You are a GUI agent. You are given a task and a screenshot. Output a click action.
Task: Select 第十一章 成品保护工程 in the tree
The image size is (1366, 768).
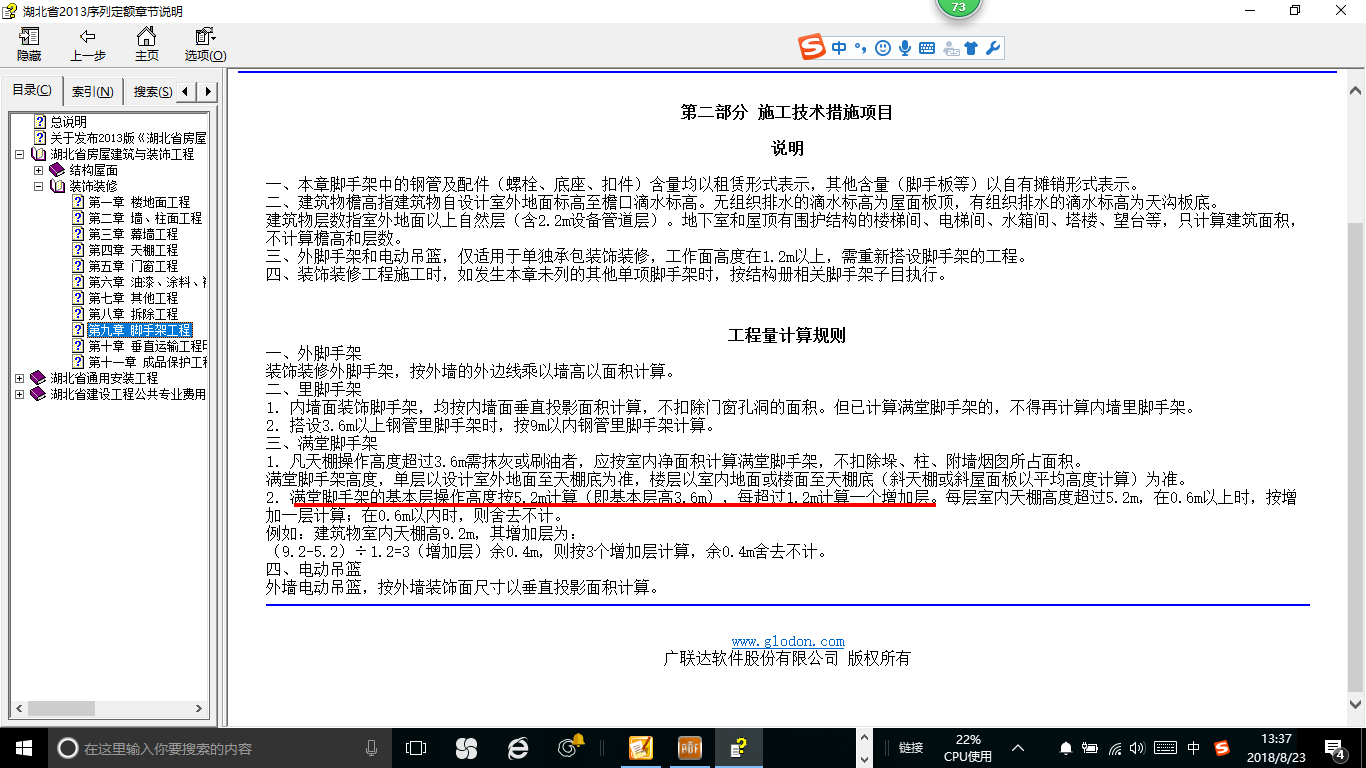click(147, 362)
